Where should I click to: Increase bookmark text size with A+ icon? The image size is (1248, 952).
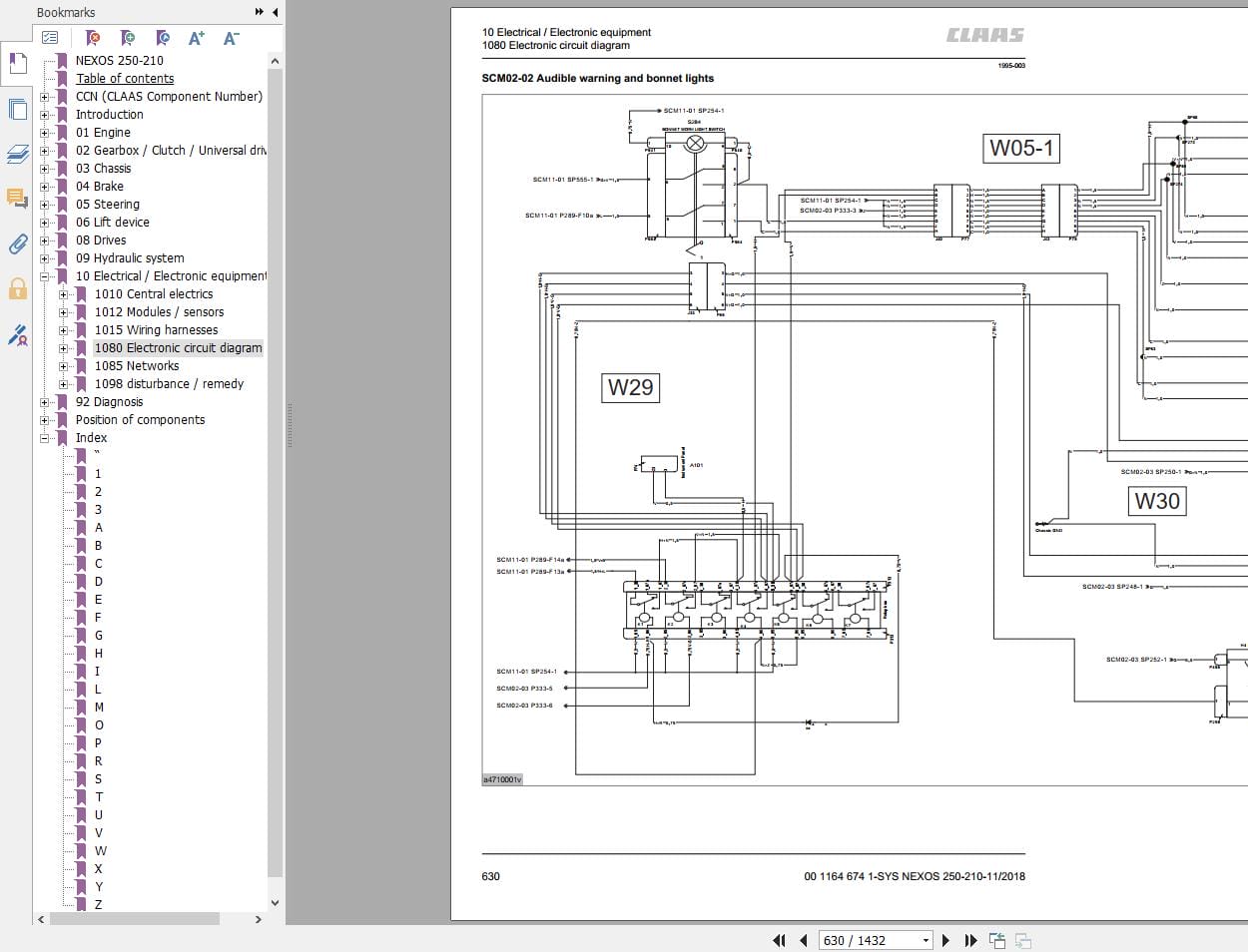pyautogui.click(x=196, y=37)
